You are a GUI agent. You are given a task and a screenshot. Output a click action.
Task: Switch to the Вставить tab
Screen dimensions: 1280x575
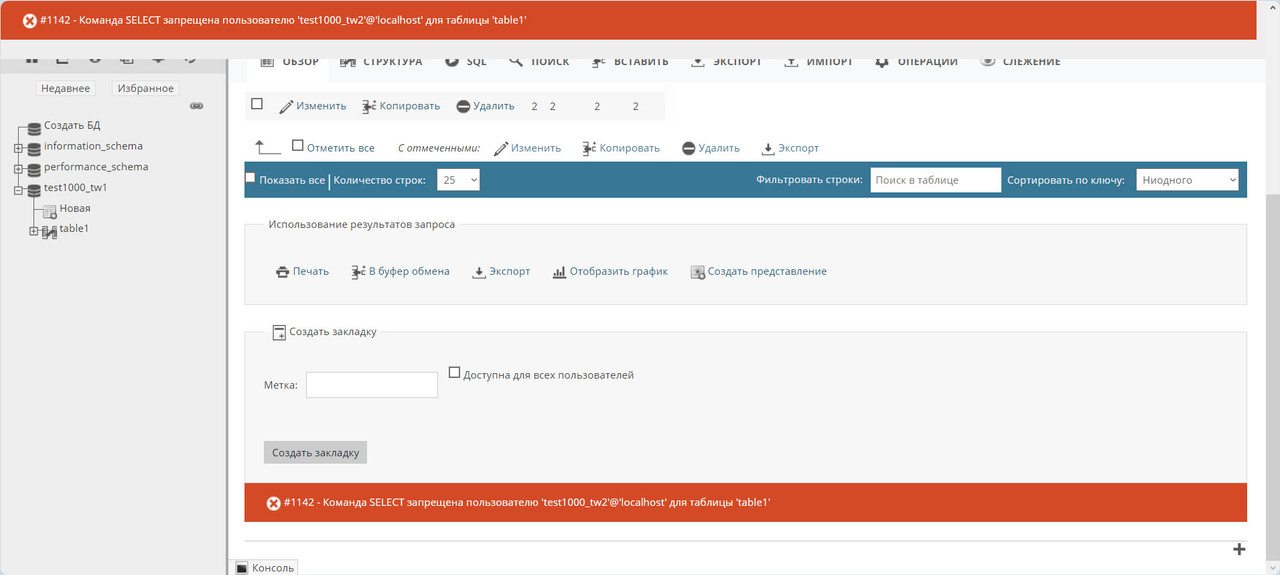coord(629,61)
